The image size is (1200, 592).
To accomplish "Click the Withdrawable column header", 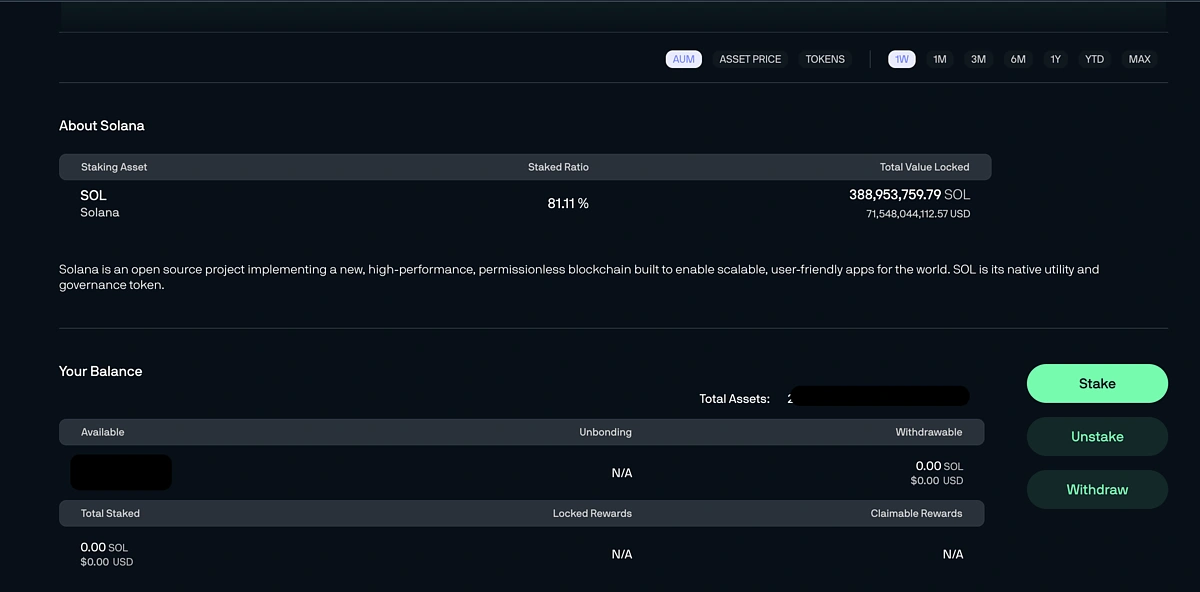I will 929,432.
